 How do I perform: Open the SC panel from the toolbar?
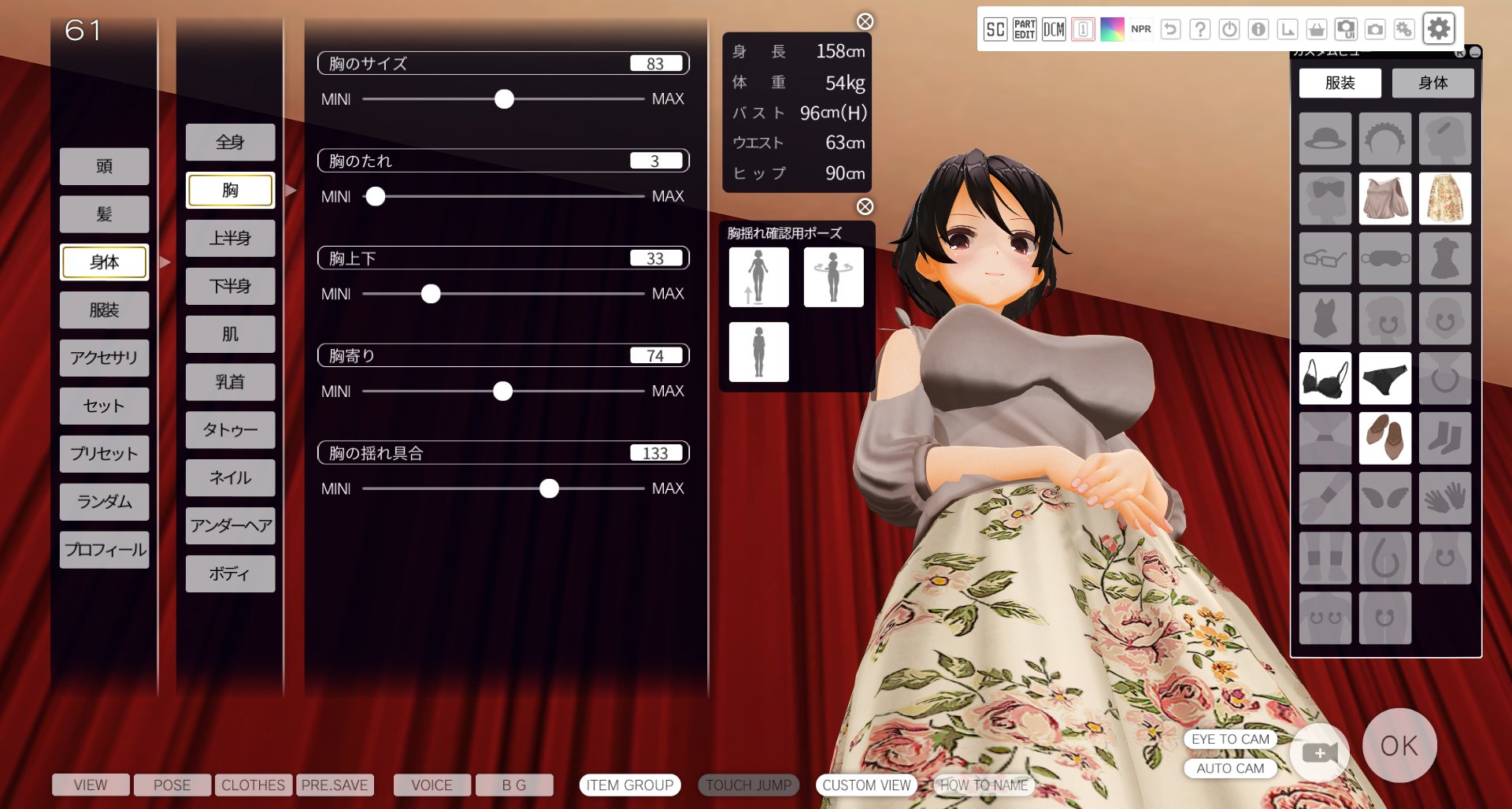tap(995, 29)
